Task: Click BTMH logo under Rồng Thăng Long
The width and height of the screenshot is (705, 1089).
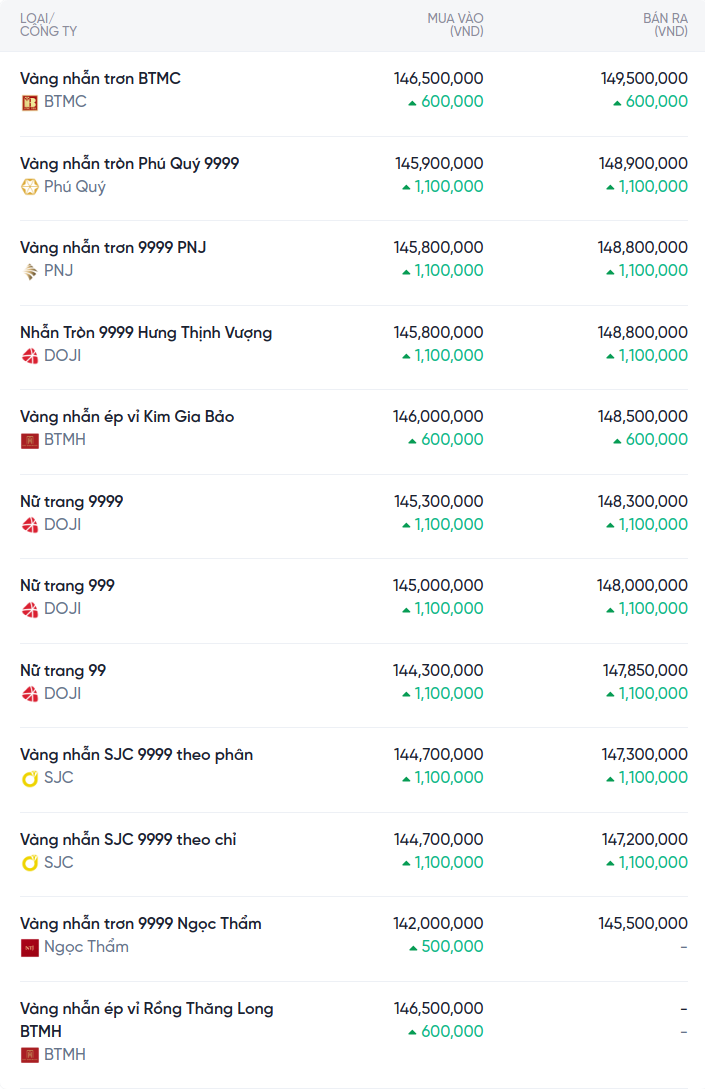Action: [30, 1055]
